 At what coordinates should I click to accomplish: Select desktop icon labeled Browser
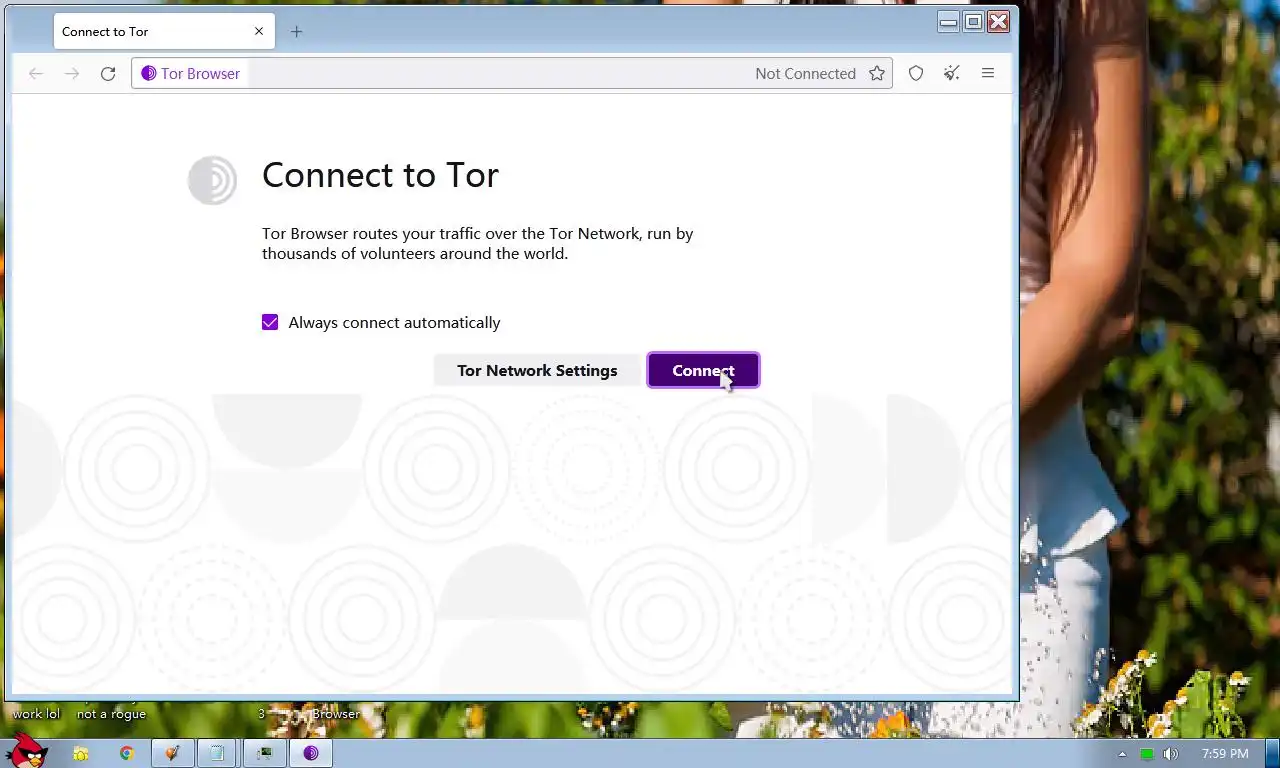pos(335,714)
